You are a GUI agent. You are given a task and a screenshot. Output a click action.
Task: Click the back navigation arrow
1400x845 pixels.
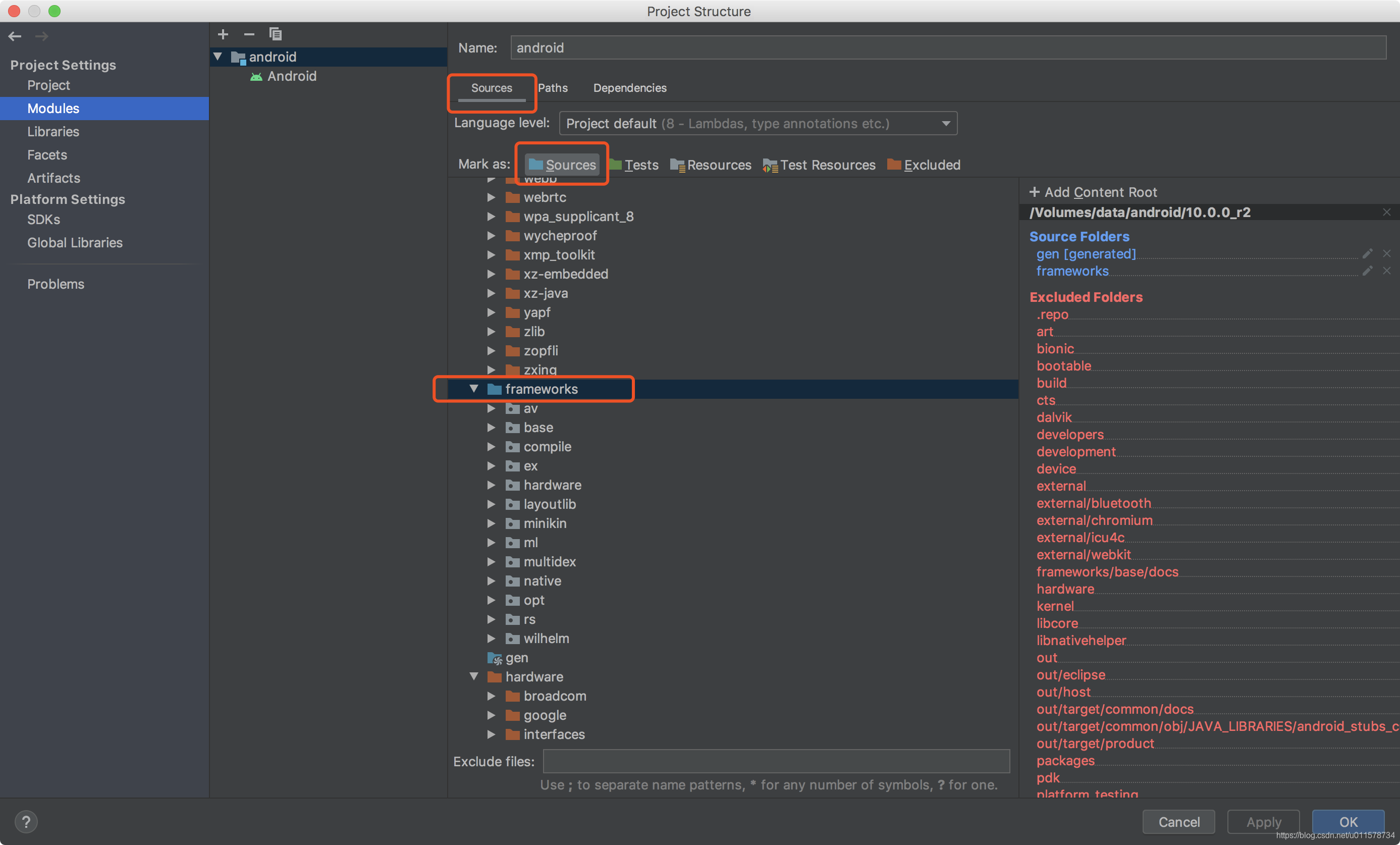pos(15,36)
